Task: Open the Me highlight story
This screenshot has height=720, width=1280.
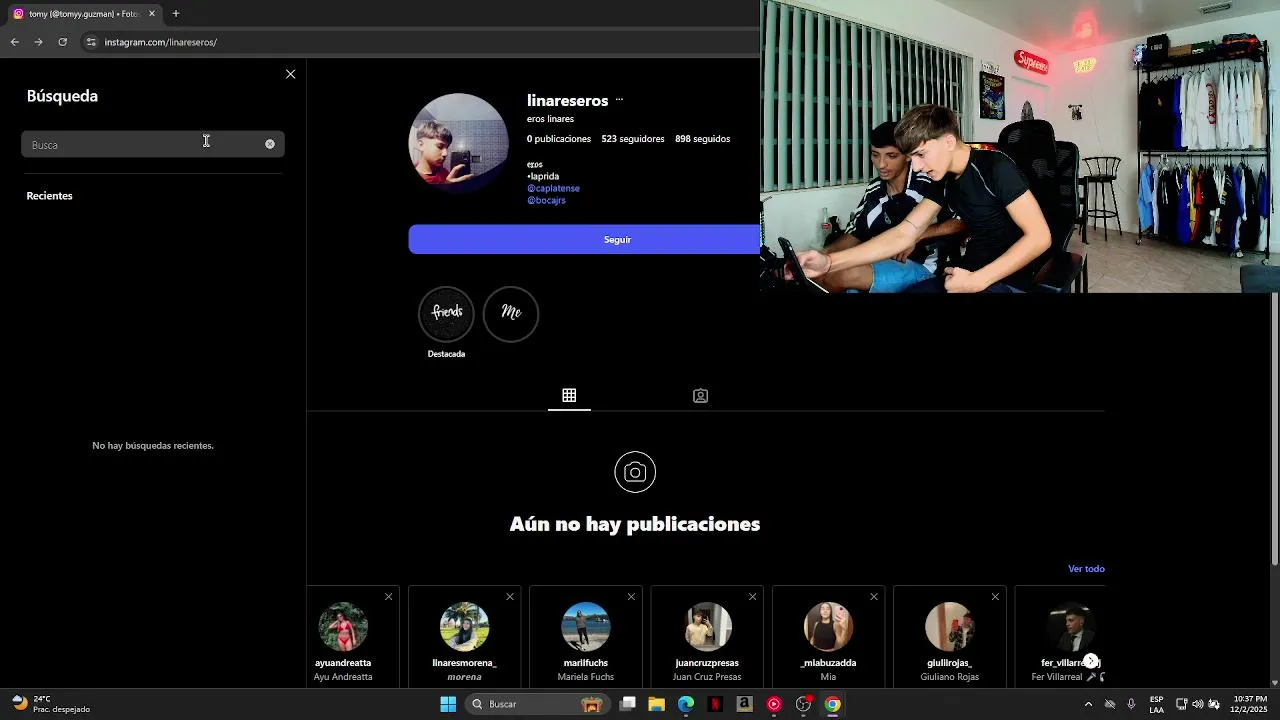Action: coord(511,314)
